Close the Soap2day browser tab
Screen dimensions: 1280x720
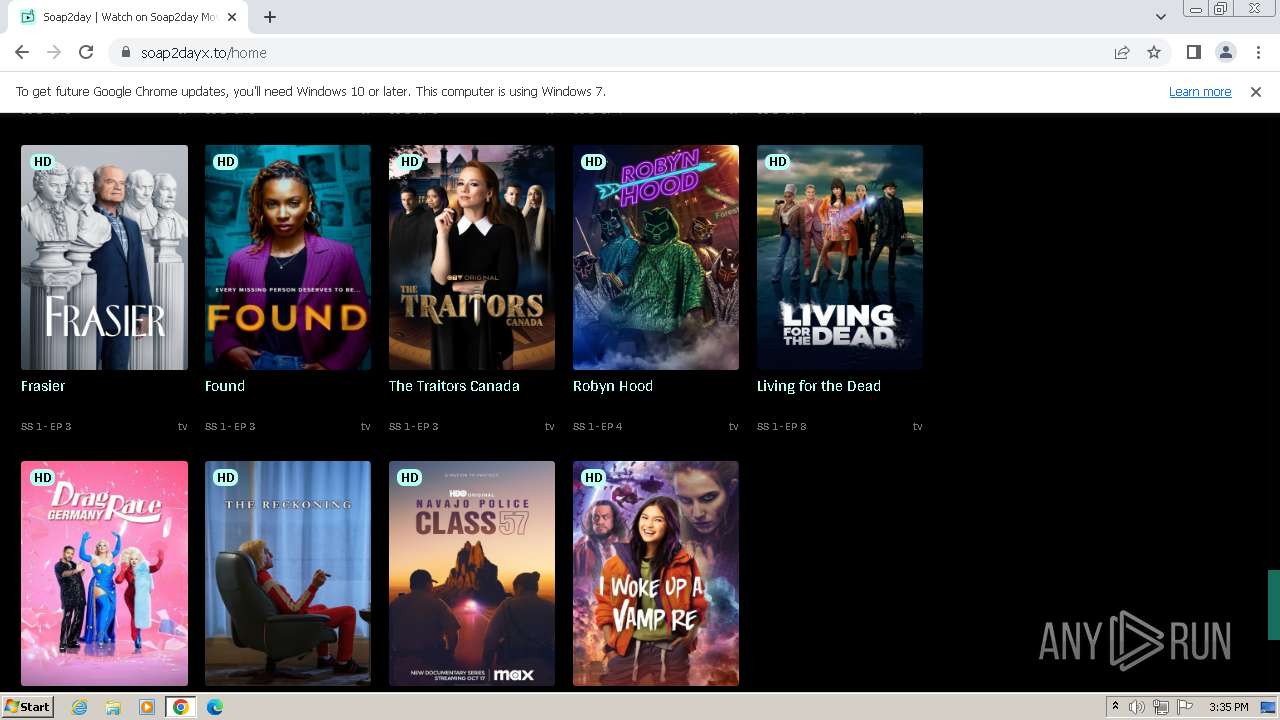[x=233, y=17]
